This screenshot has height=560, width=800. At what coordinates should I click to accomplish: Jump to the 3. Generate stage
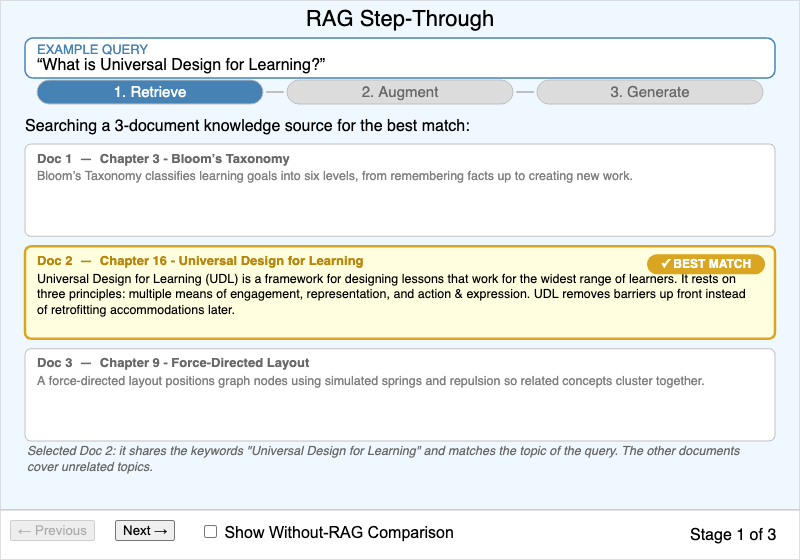click(649, 92)
